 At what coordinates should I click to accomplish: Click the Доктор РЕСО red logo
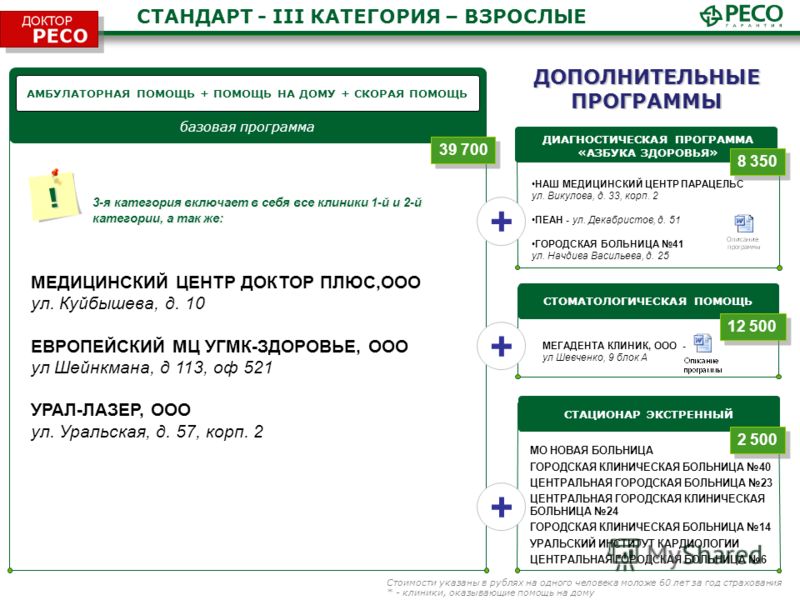tap(49, 29)
